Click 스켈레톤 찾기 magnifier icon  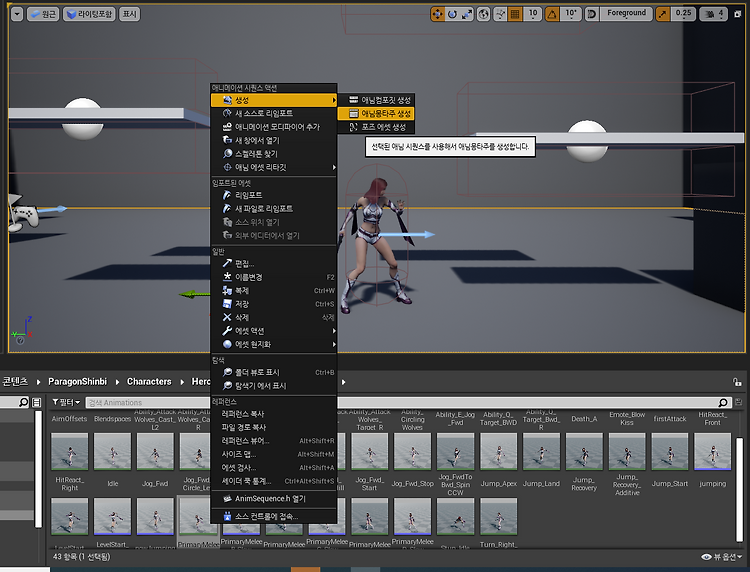pyautogui.click(x=227, y=154)
